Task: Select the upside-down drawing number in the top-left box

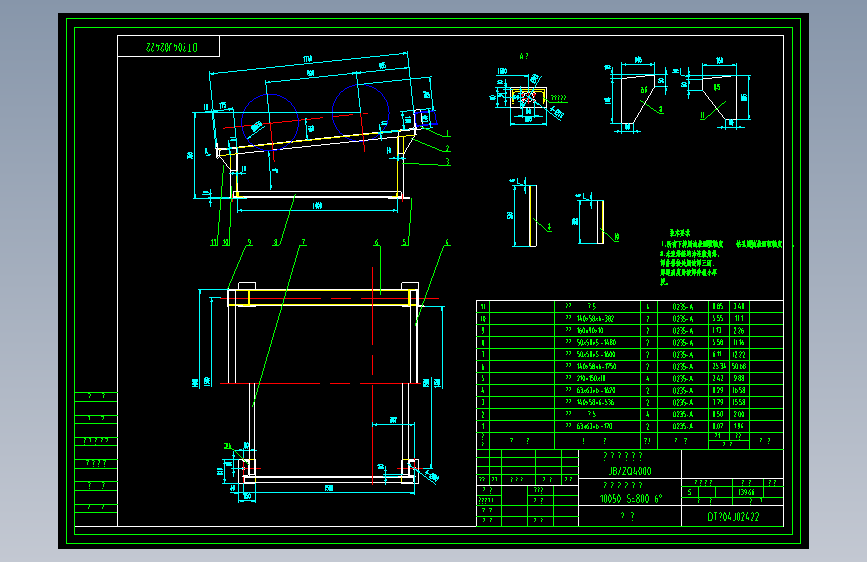Action: coord(171,48)
